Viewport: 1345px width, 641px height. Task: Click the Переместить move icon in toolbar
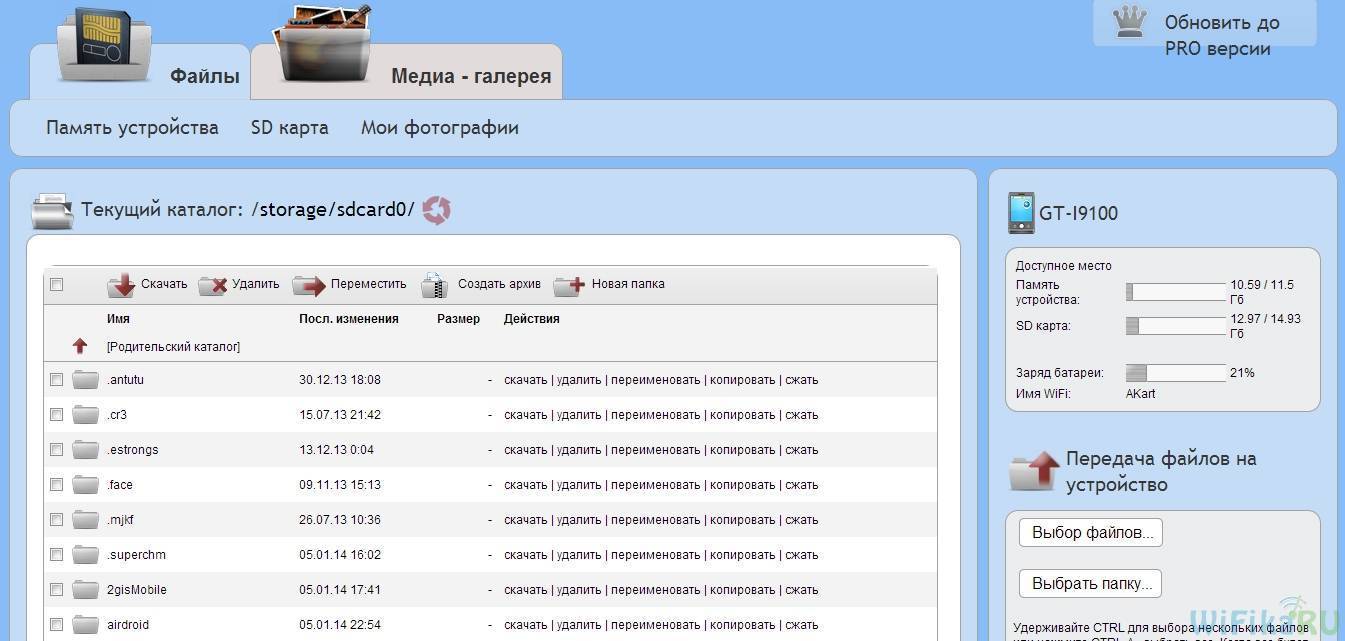coord(309,286)
